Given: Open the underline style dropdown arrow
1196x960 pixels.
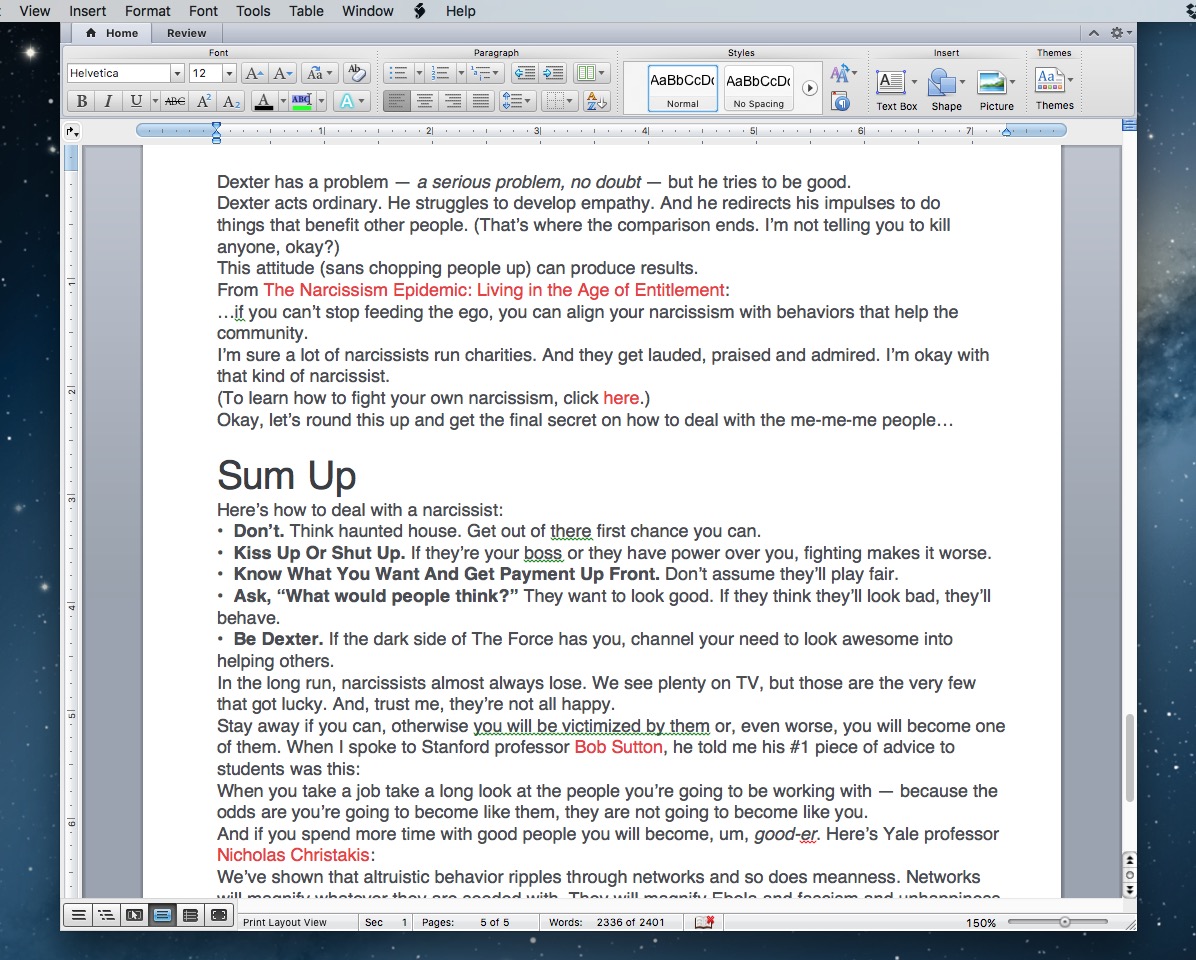Looking at the screenshot, I should click(155, 101).
